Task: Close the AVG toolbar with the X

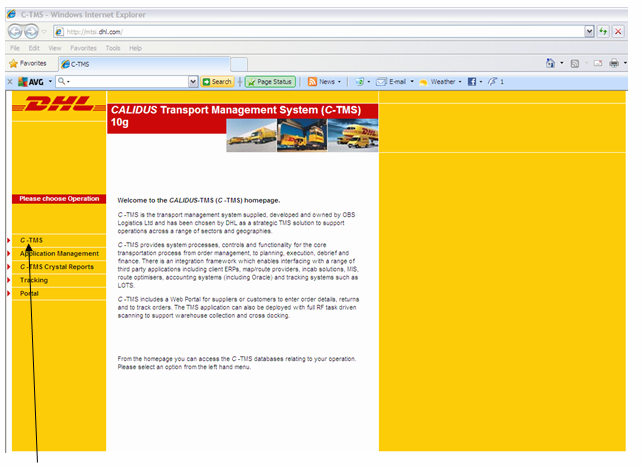Action: (x=10, y=82)
